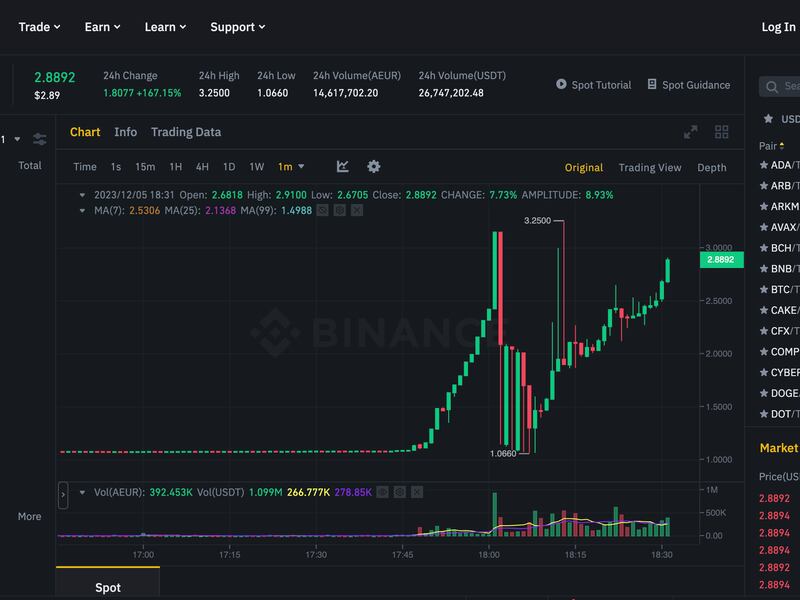
Task: Select the 1D interval
Action: (x=229, y=167)
